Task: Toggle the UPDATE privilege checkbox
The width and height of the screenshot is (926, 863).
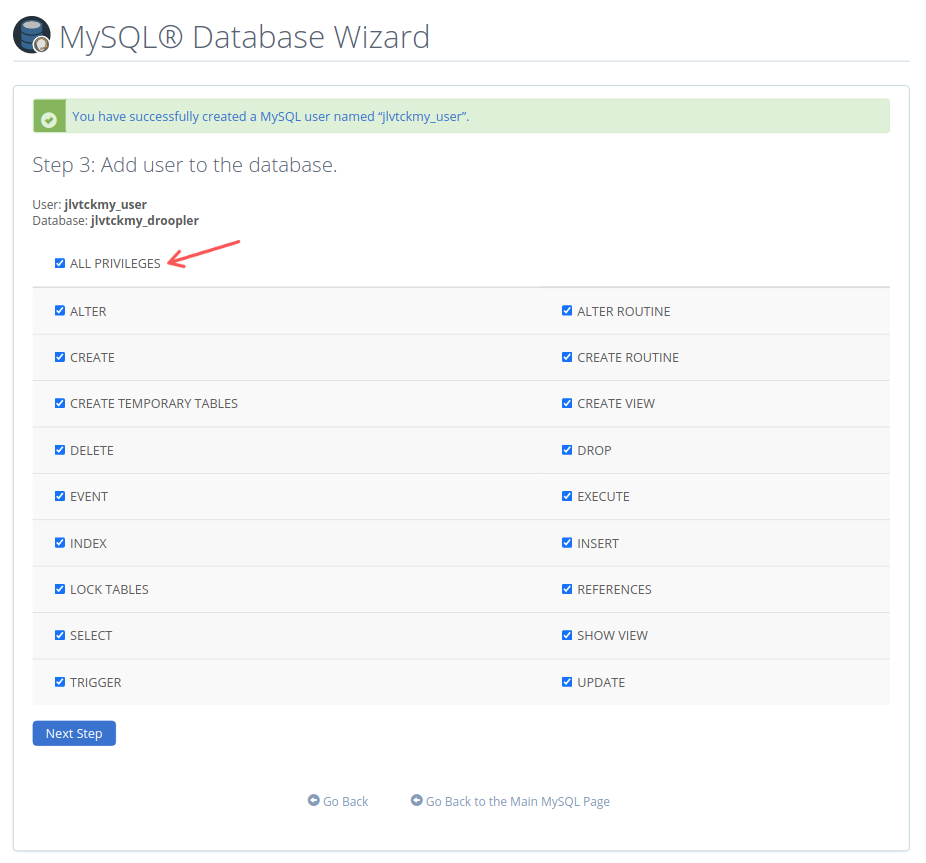Action: tap(567, 681)
